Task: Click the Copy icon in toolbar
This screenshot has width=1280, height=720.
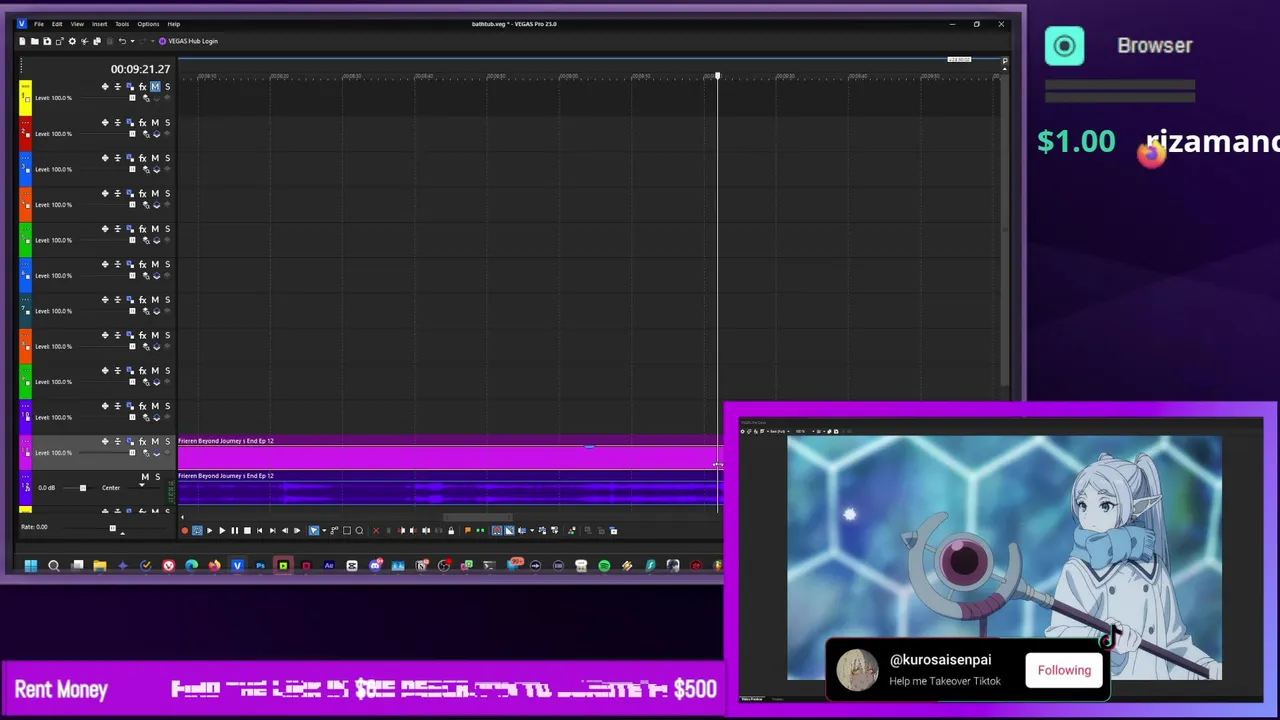Action: tap(97, 41)
